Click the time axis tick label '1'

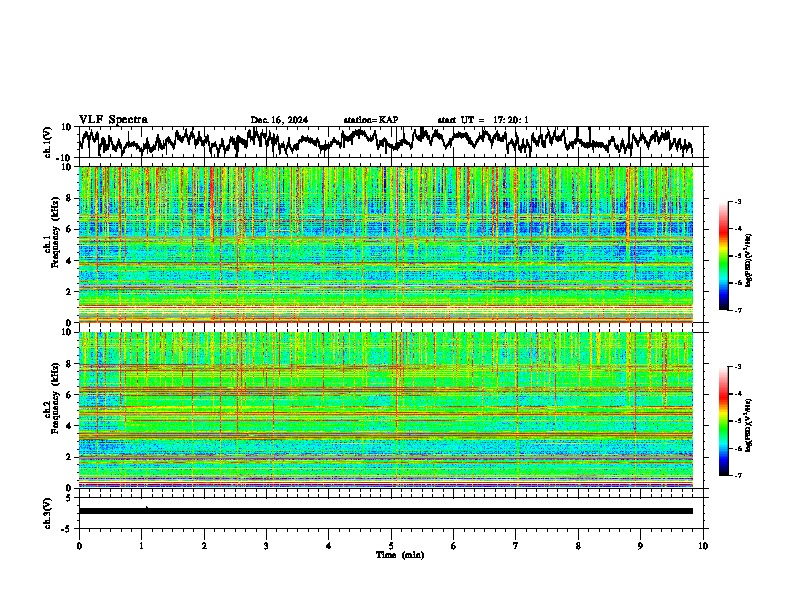click(x=141, y=546)
